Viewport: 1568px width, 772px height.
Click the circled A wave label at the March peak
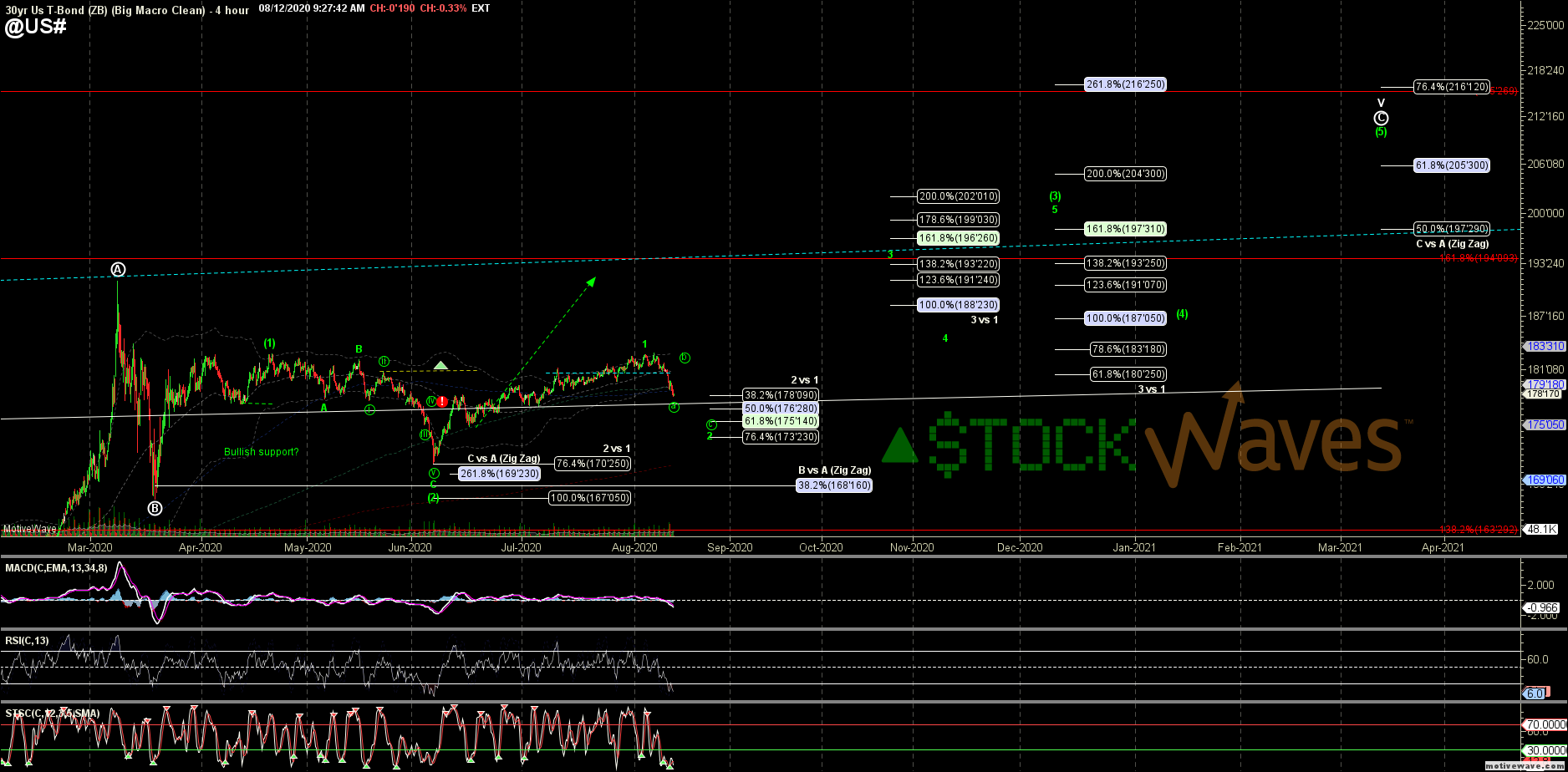pyautogui.click(x=118, y=269)
